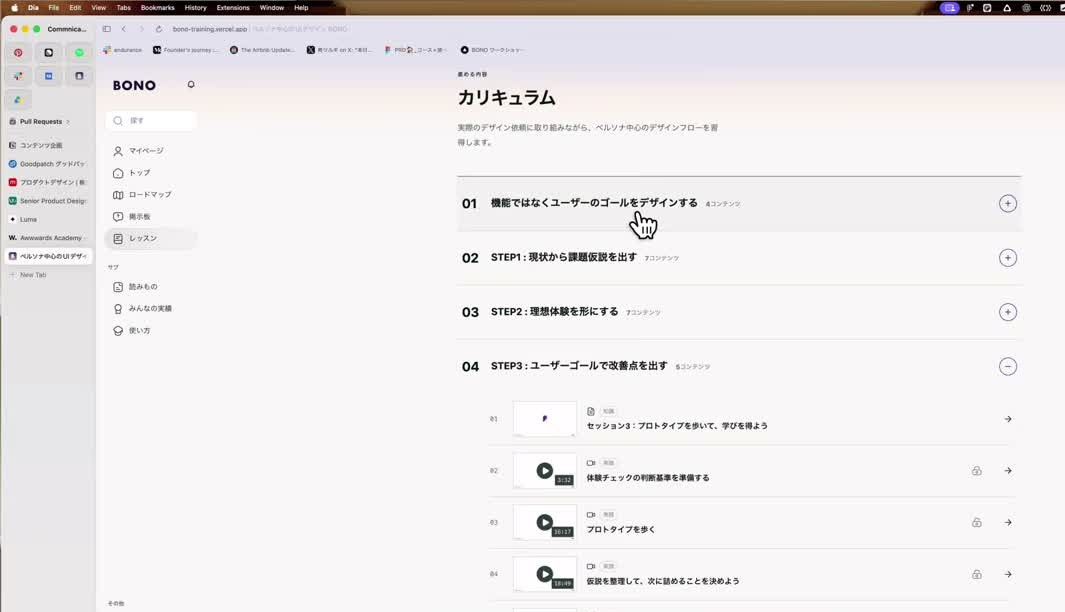Open the Google Drive pinned tab
The height and width of the screenshot is (612, 1065).
[x=18, y=100]
